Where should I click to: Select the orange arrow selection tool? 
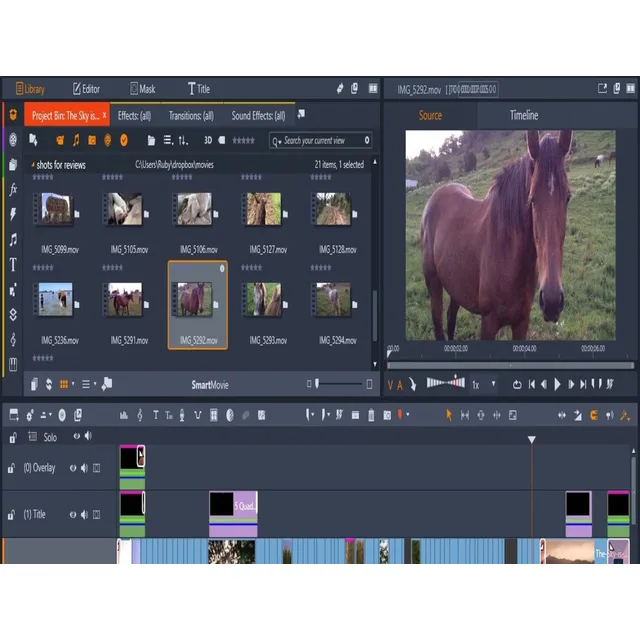[449, 416]
